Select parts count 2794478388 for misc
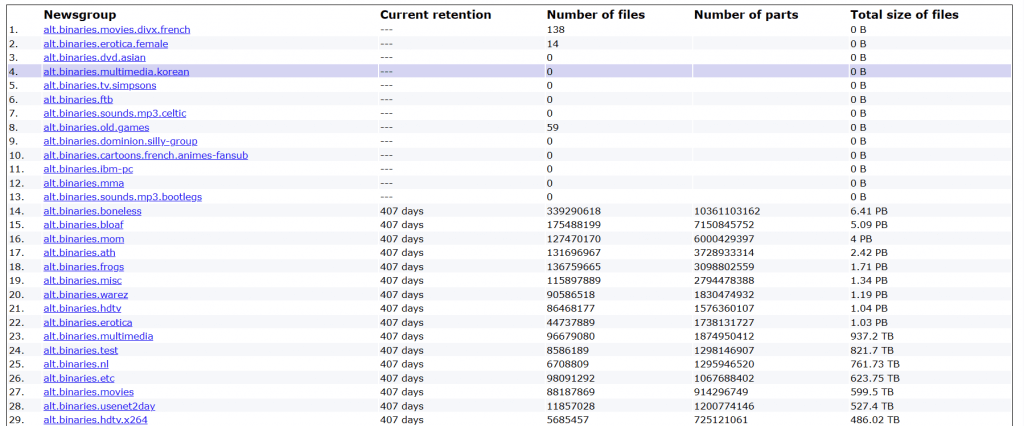1024x426 pixels. pos(724,280)
